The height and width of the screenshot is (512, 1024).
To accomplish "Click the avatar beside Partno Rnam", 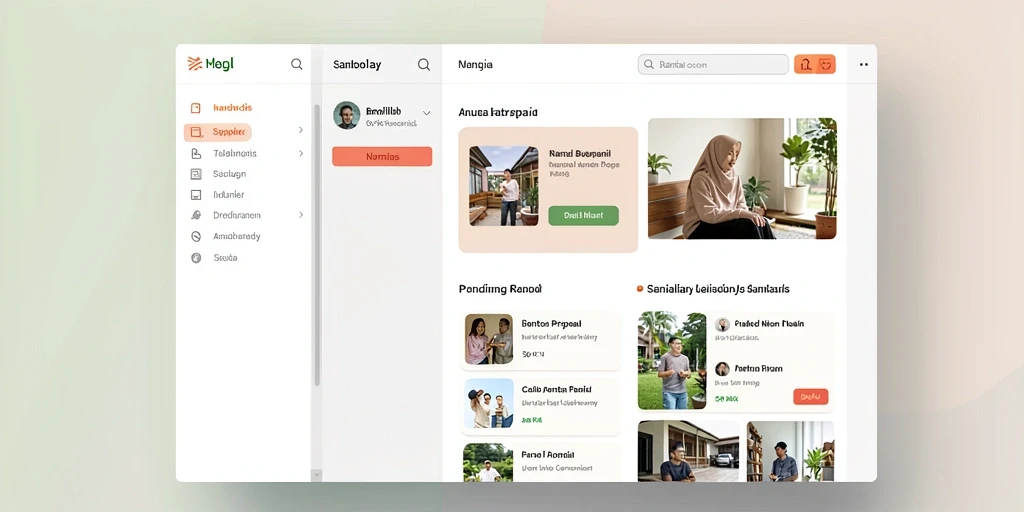I will pos(722,369).
